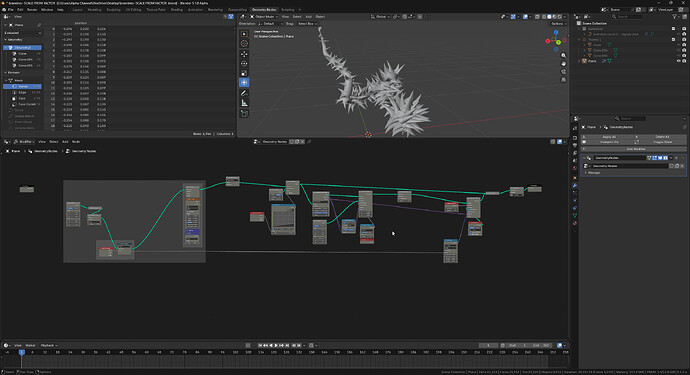
Task: Toggle modifier render display button
Action: [665, 158]
